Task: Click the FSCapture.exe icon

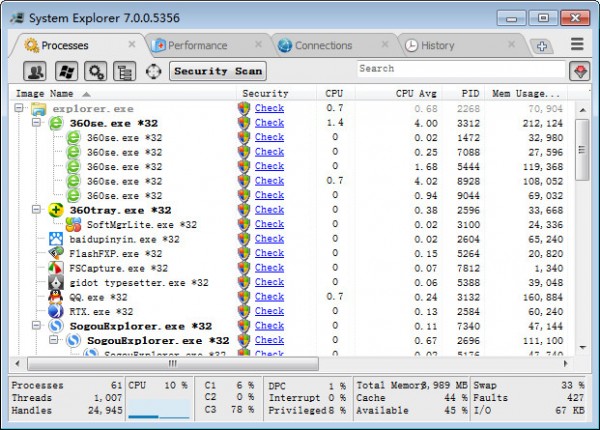Action: 56,268
